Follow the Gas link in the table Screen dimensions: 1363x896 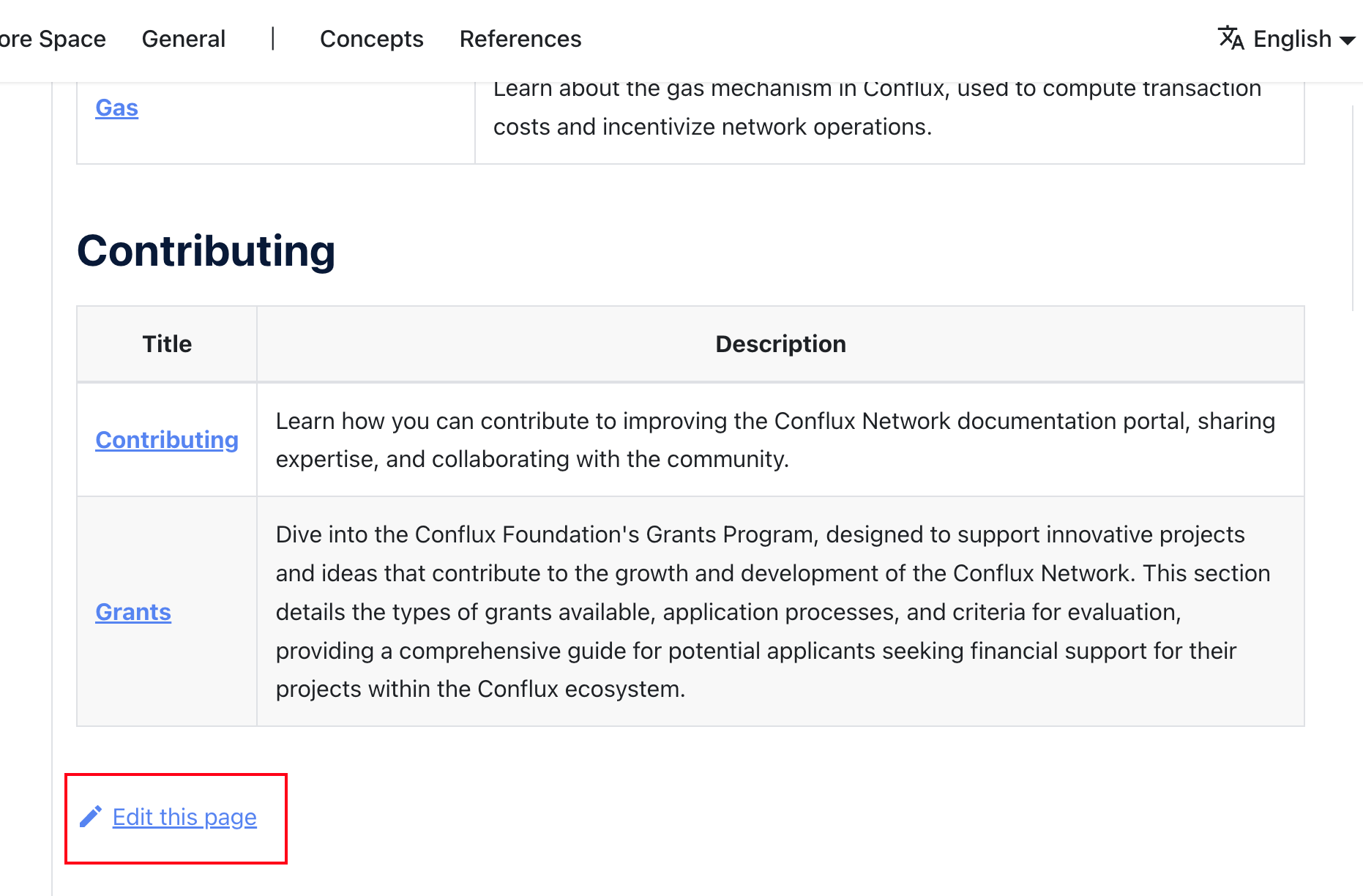[116, 108]
